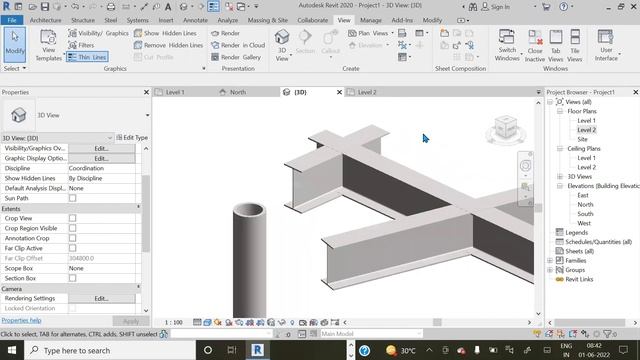Open the Architecture ribbon tab

click(46, 20)
